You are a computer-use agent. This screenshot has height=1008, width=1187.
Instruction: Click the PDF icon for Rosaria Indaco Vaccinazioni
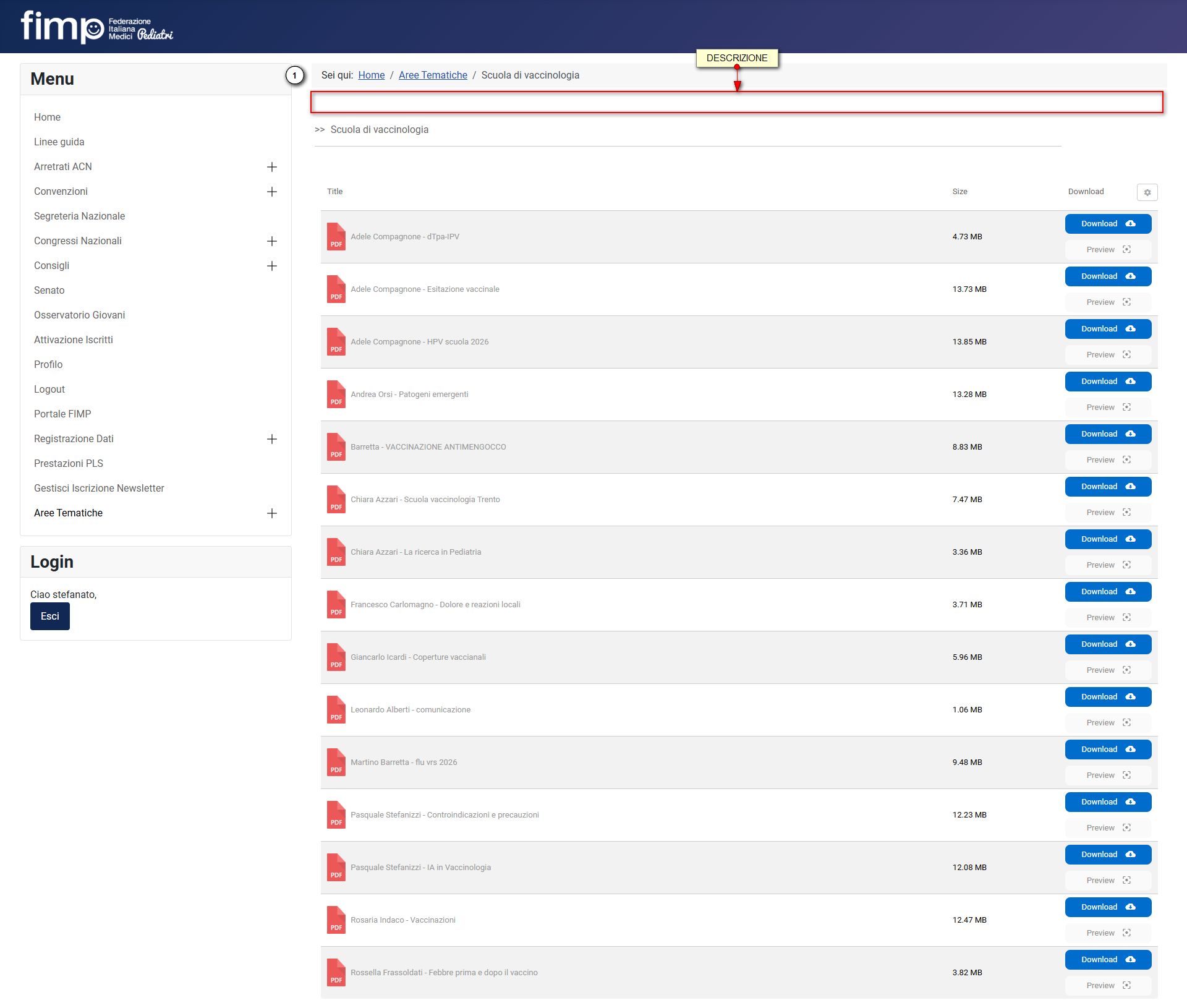point(336,920)
